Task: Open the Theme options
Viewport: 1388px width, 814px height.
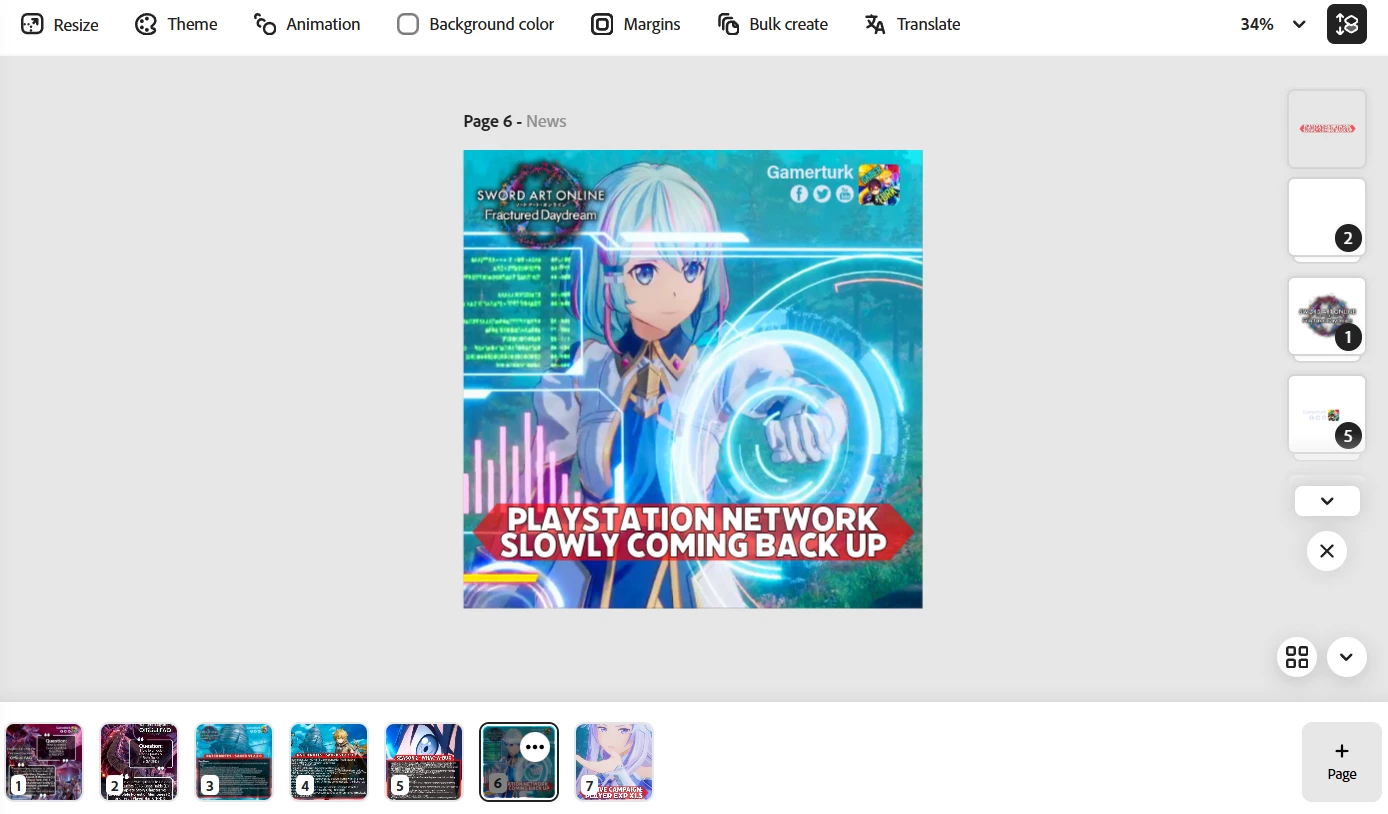Action: [176, 24]
